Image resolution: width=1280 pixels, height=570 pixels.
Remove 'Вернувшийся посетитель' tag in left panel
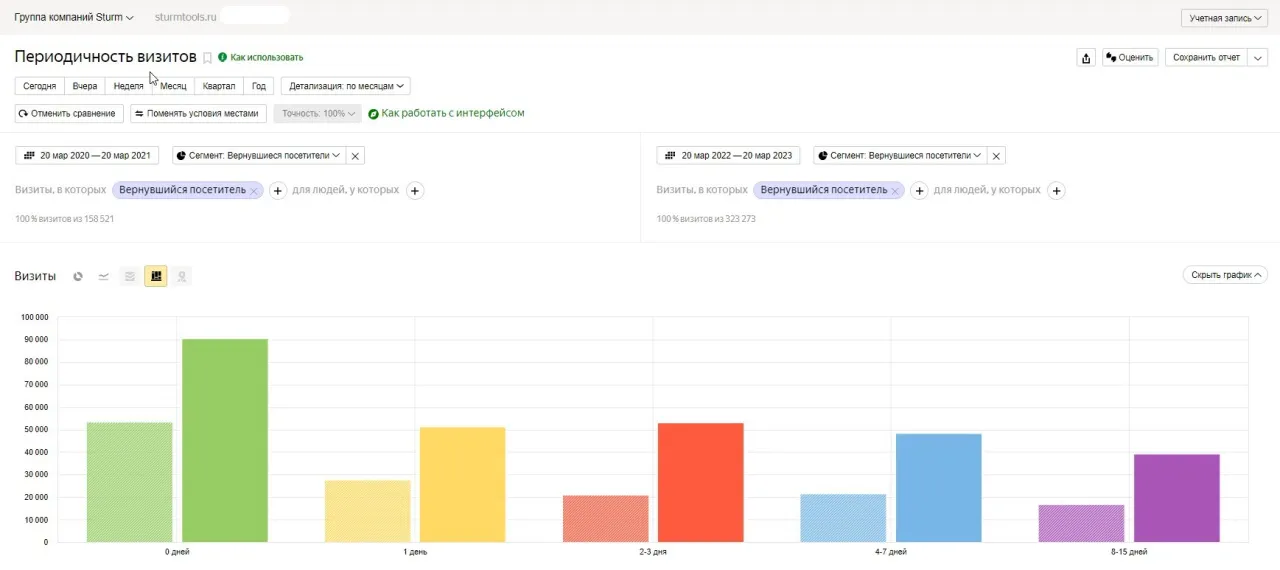[254, 191]
